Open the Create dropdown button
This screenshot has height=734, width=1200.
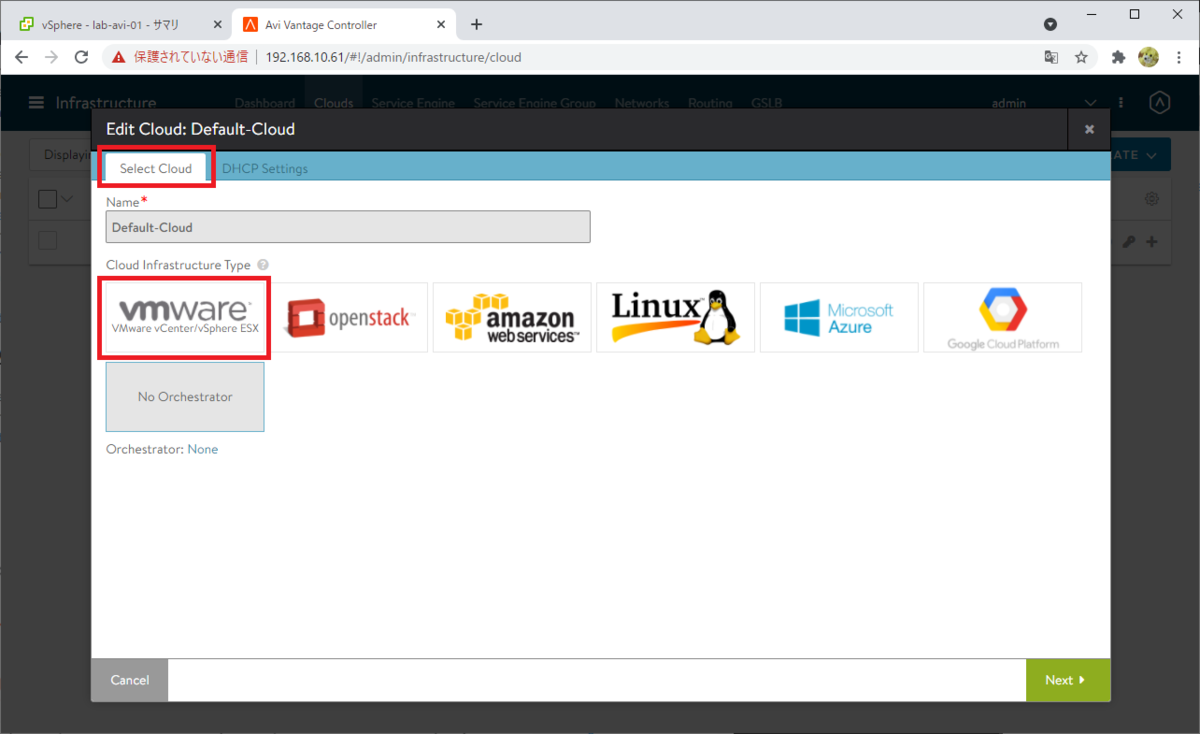(x=1140, y=155)
